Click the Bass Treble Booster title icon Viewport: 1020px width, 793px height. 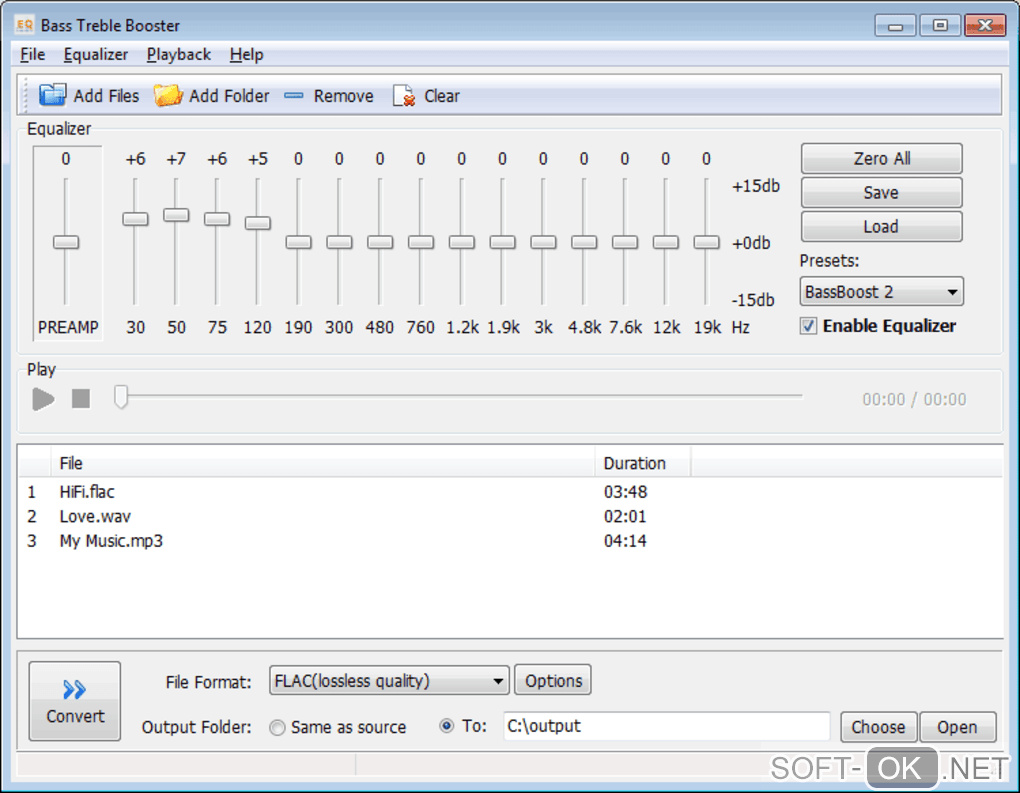(x=24, y=25)
